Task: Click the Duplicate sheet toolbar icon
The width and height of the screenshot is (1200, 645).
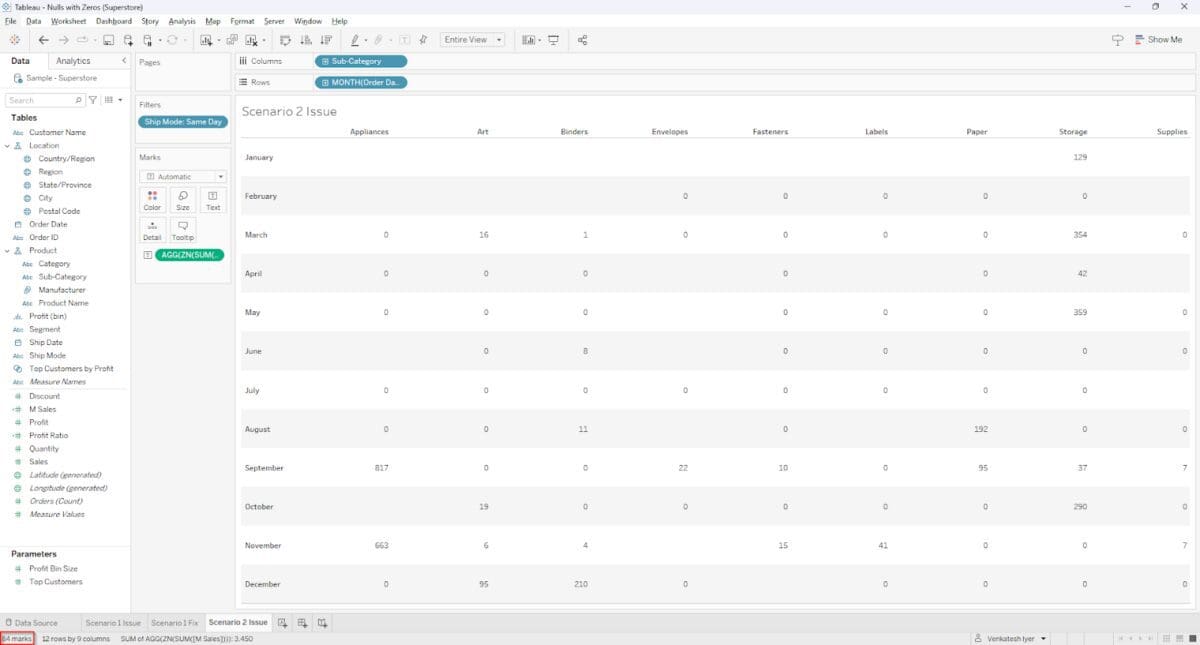Action: pyautogui.click(x=232, y=40)
